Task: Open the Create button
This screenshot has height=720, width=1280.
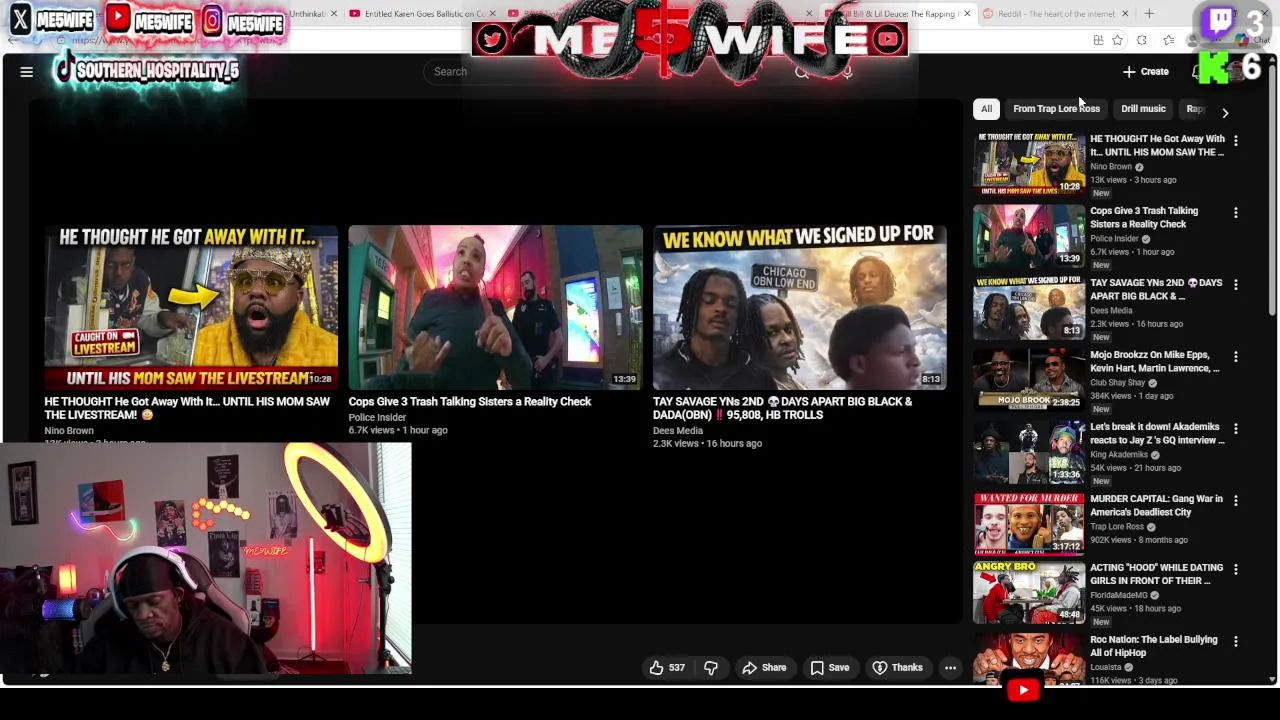Action: click(x=1146, y=72)
